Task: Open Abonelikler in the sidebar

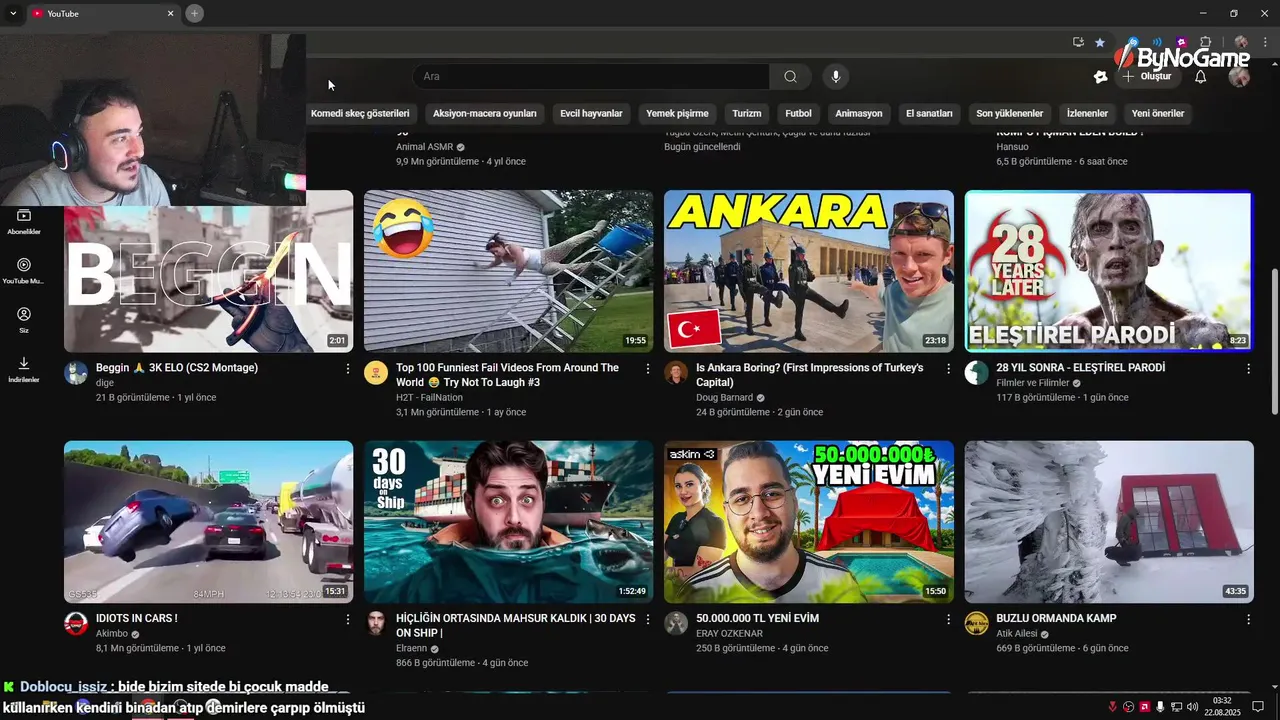Action: coord(24,222)
